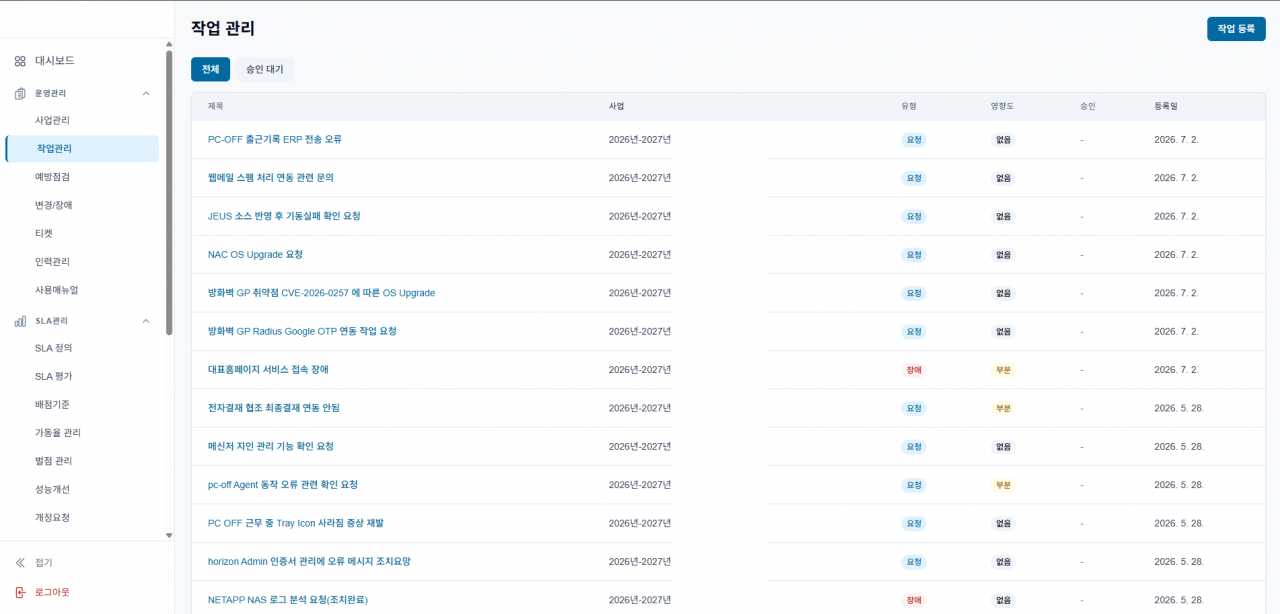Viewport: 1280px width, 614px height.
Task: Click the 사업 column header
Action: 616,106
